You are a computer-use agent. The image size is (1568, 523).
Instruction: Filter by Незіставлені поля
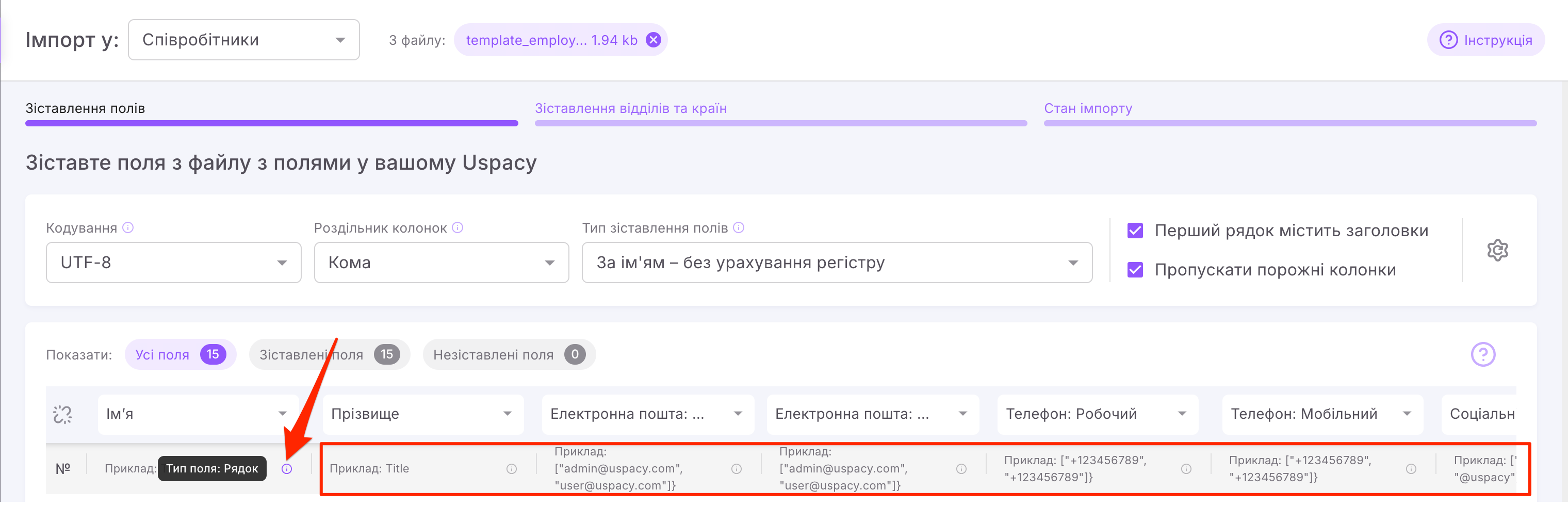(508, 355)
